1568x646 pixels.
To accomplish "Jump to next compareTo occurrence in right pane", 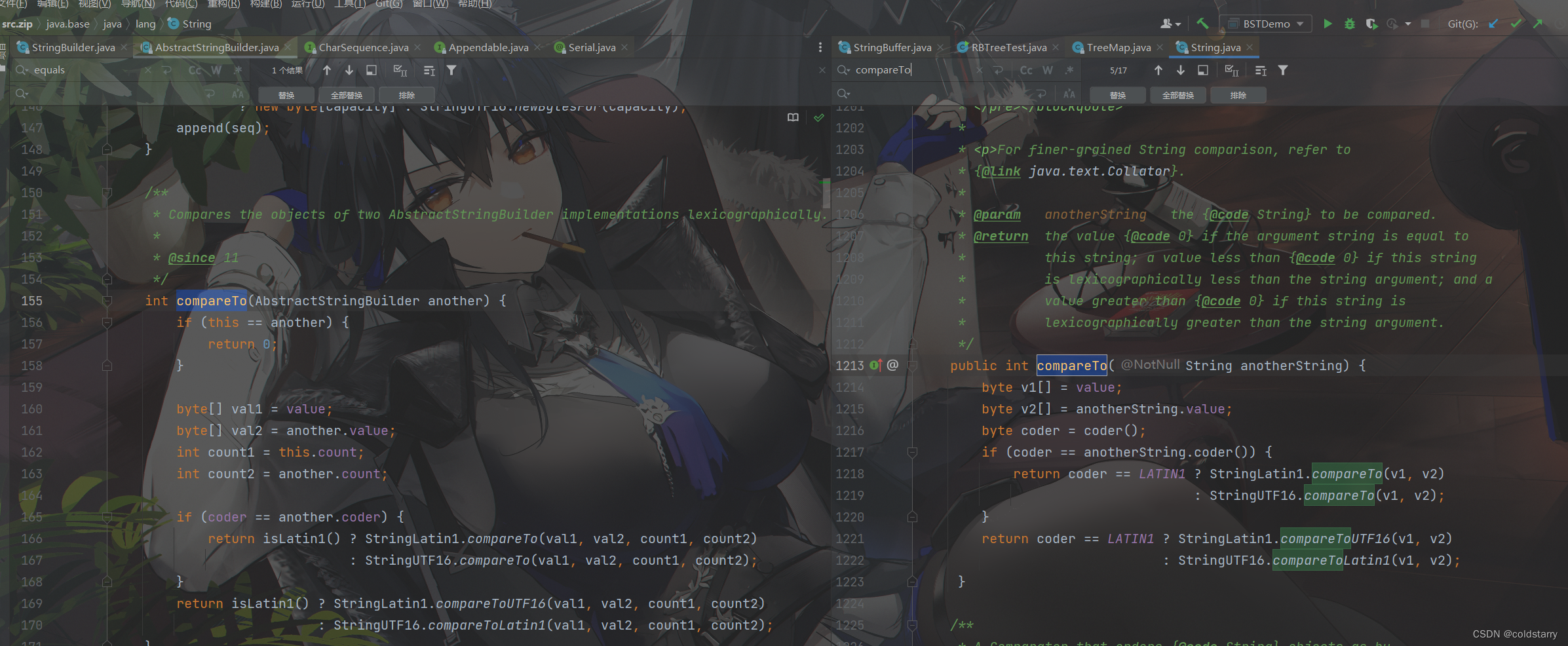I will click(1181, 70).
